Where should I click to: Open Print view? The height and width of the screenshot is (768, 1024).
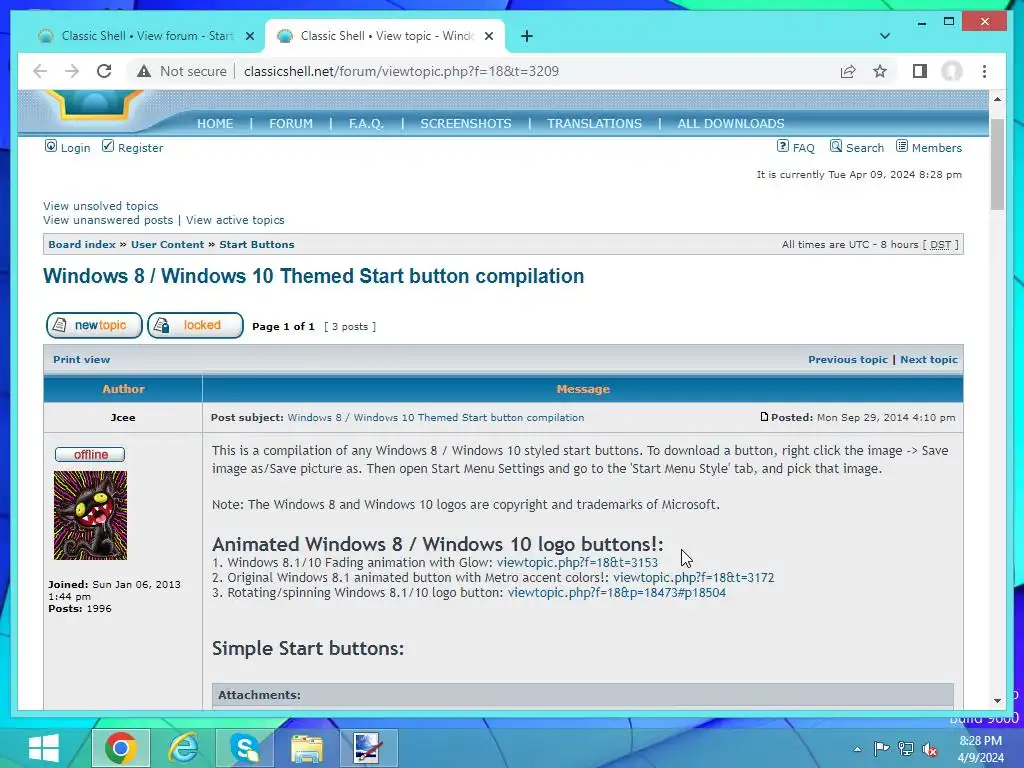[82, 359]
